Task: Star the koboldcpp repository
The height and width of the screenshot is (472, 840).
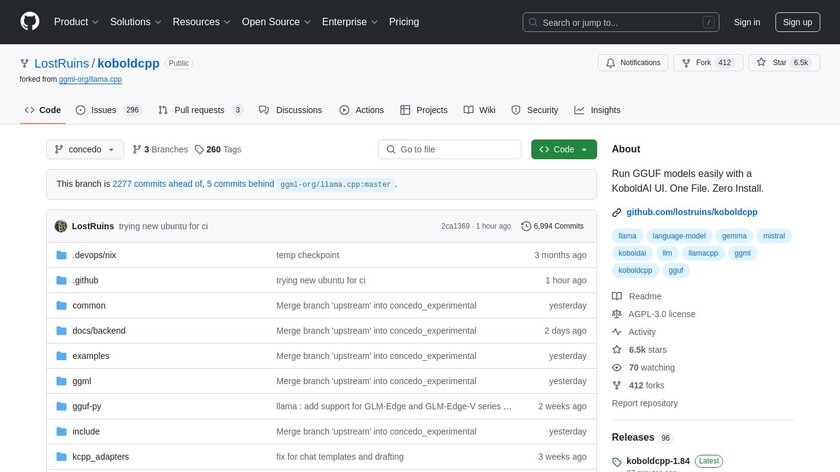Action: click(774, 62)
